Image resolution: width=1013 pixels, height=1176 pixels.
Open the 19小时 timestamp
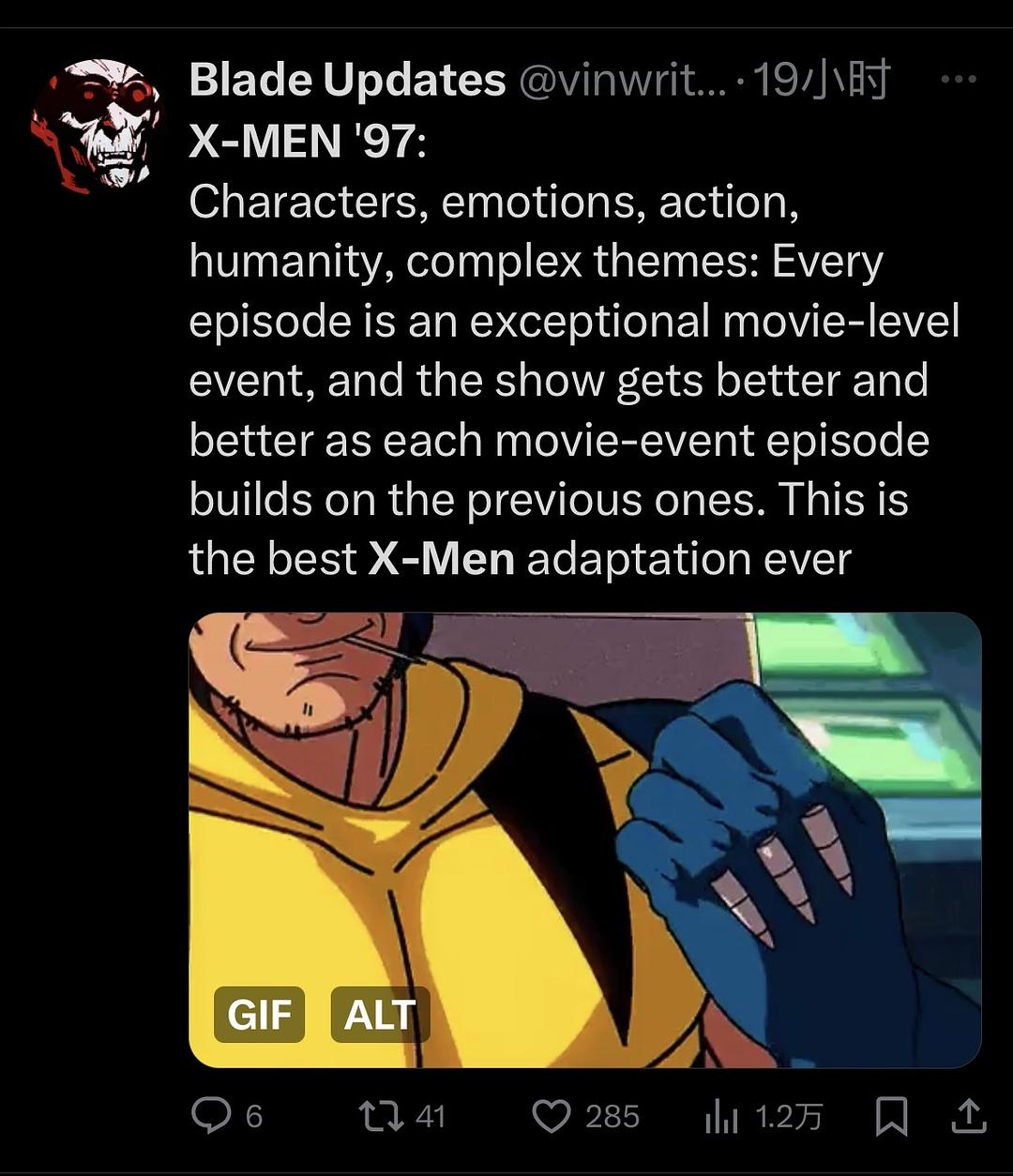point(821,81)
